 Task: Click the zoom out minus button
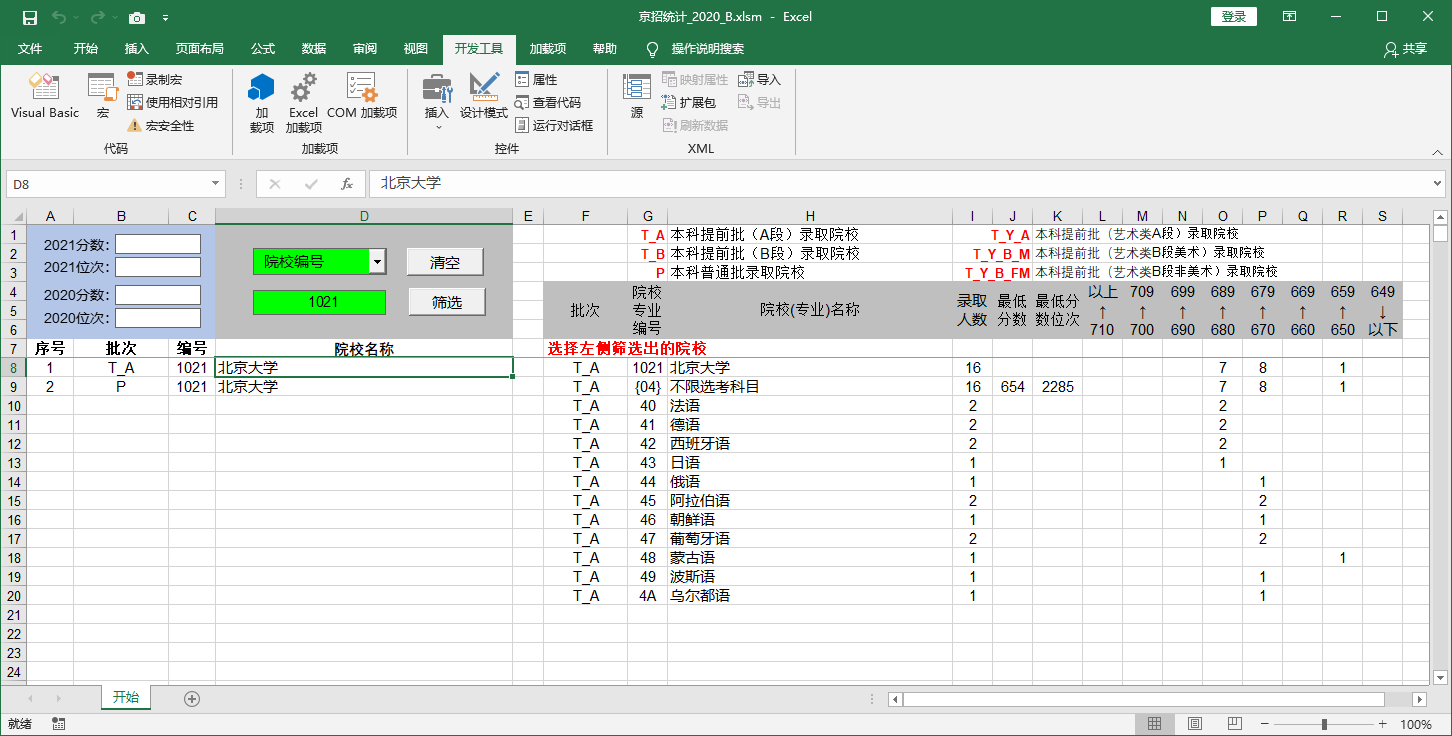pos(1265,724)
